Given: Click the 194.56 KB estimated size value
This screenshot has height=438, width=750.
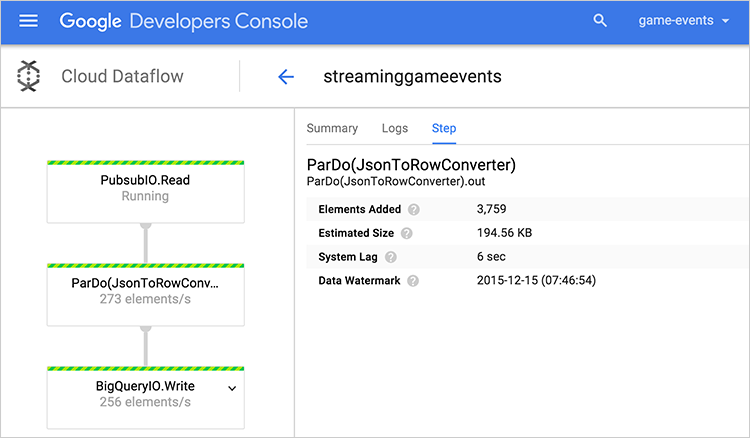Looking at the screenshot, I should pyautogui.click(x=504, y=233).
